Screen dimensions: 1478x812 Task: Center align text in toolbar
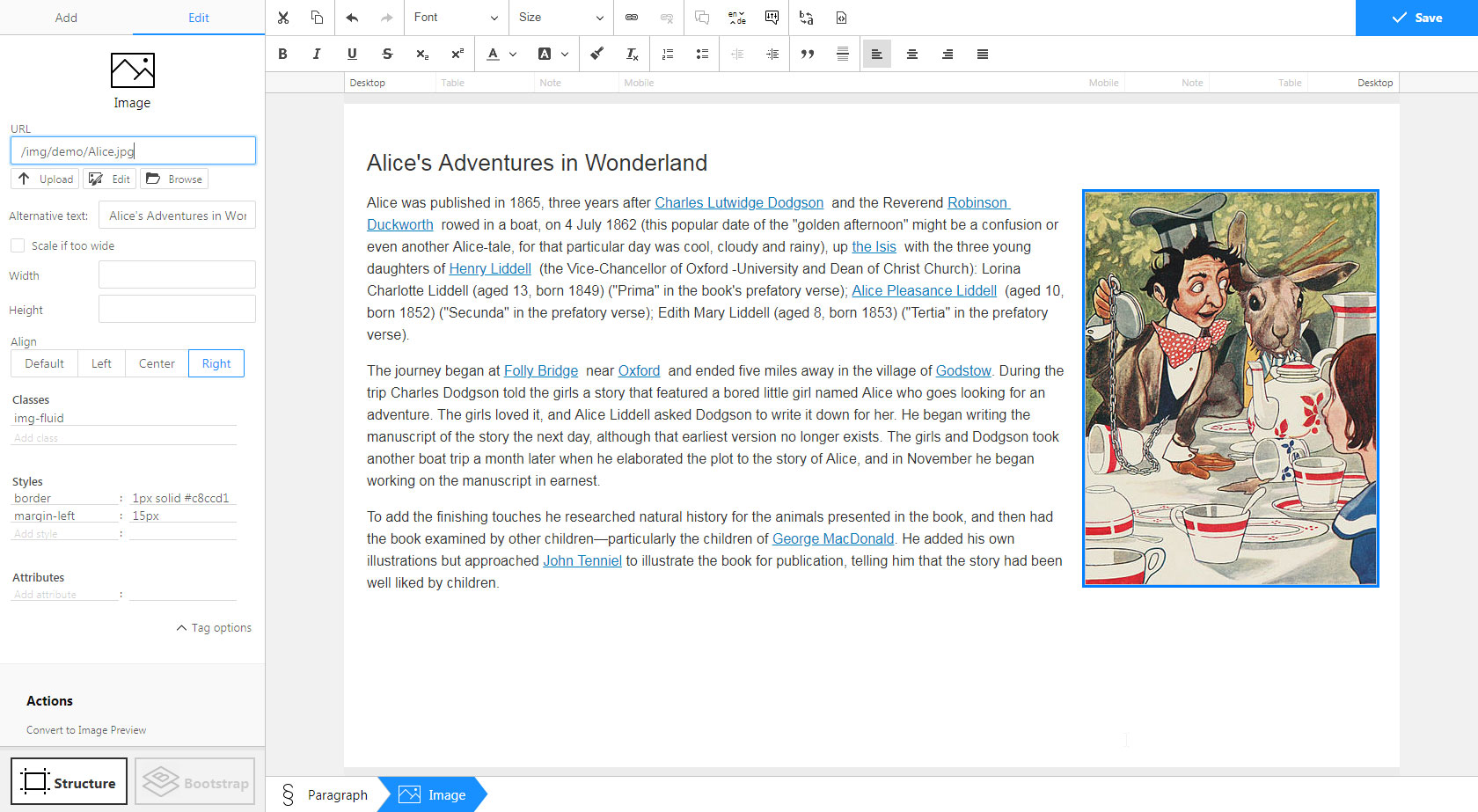tap(912, 54)
